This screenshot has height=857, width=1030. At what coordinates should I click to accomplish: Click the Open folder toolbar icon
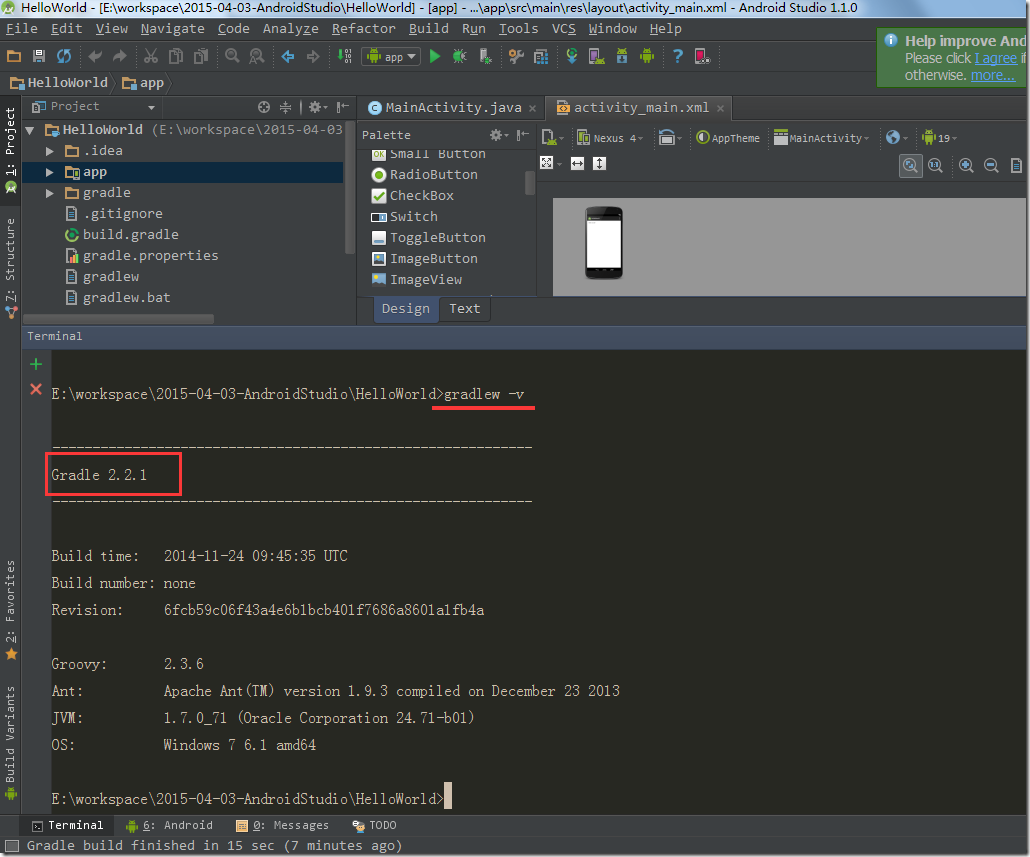[14, 56]
